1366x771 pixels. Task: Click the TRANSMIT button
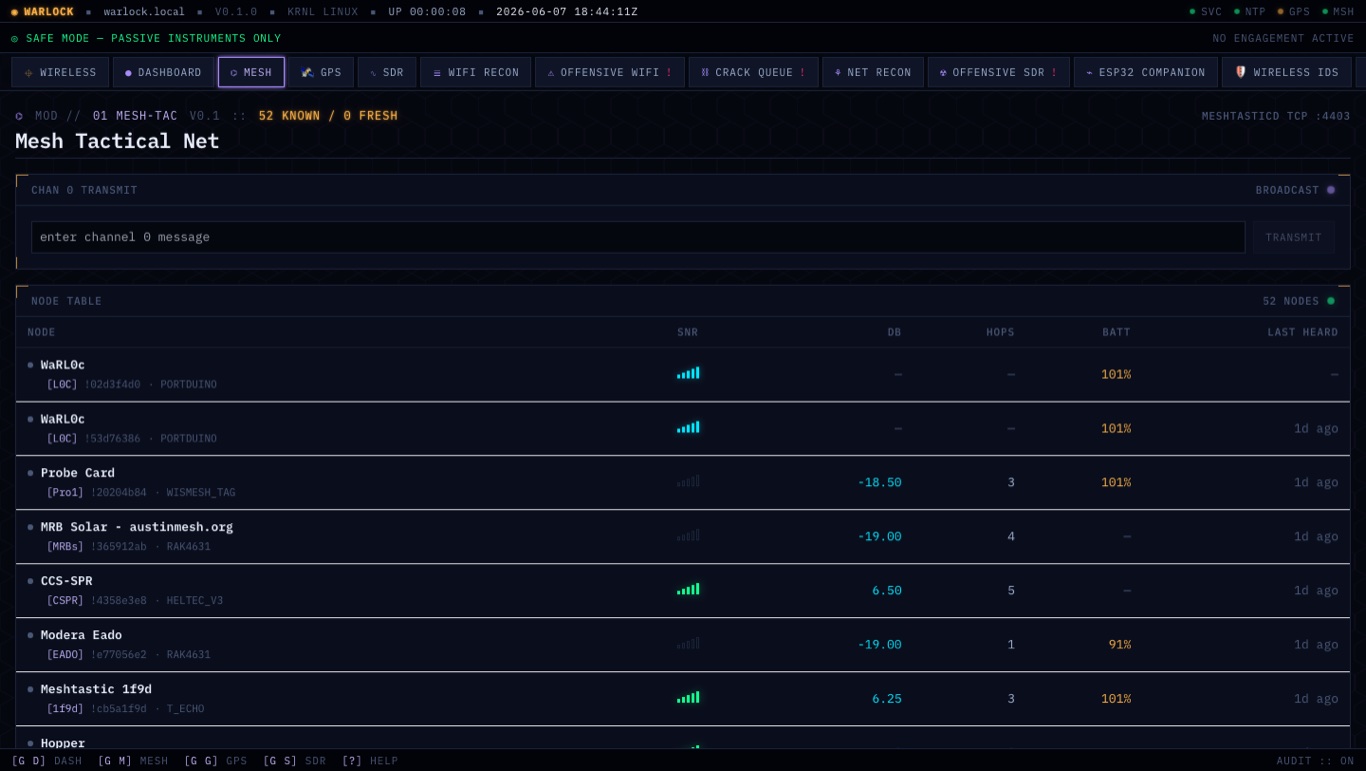1293,237
